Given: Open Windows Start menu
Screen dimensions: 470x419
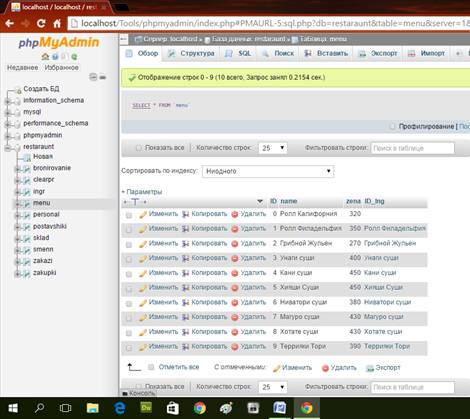Looking at the screenshot, I should (x=13, y=408).
